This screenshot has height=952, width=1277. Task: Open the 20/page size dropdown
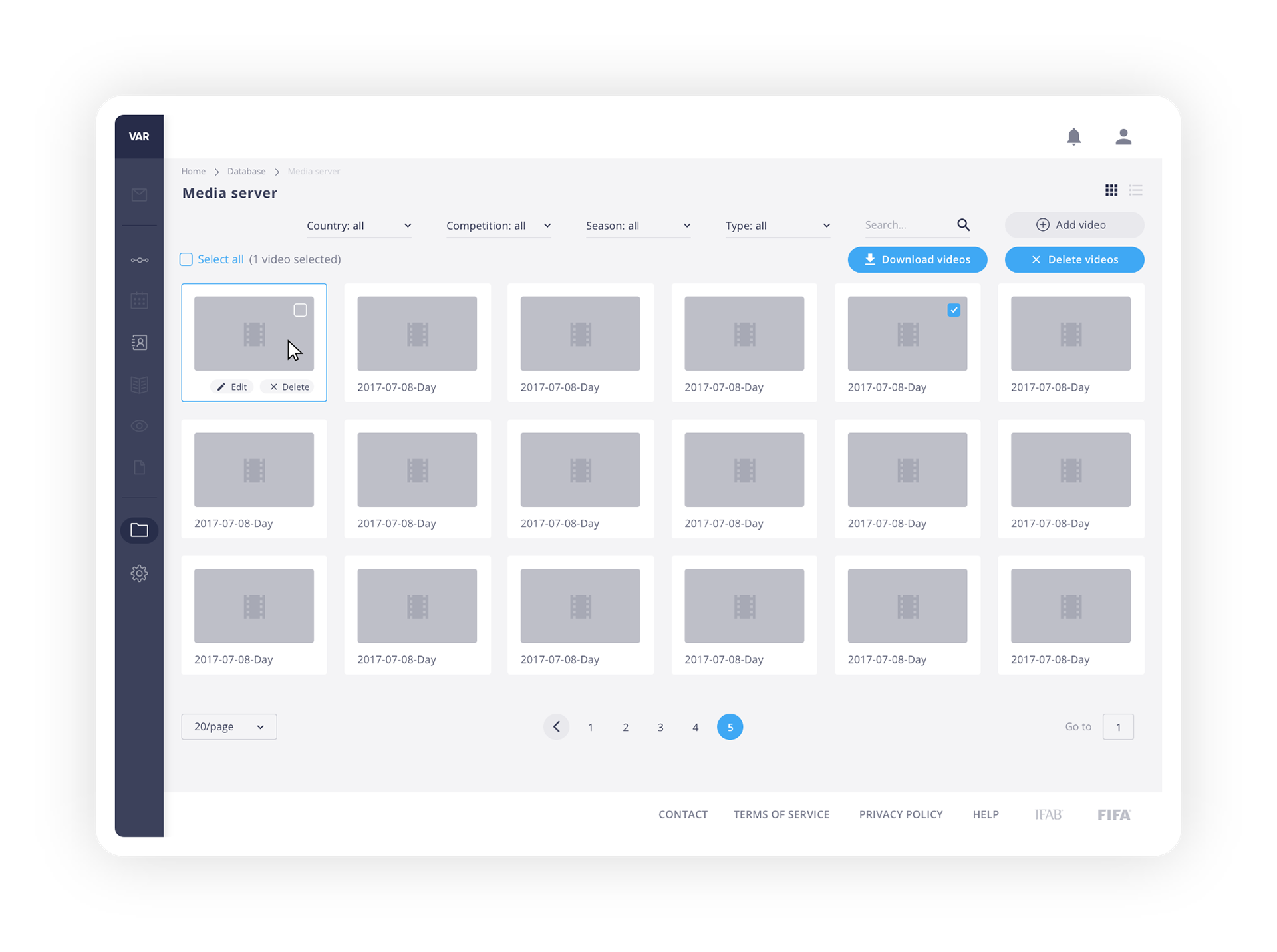pyautogui.click(x=229, y=727)
